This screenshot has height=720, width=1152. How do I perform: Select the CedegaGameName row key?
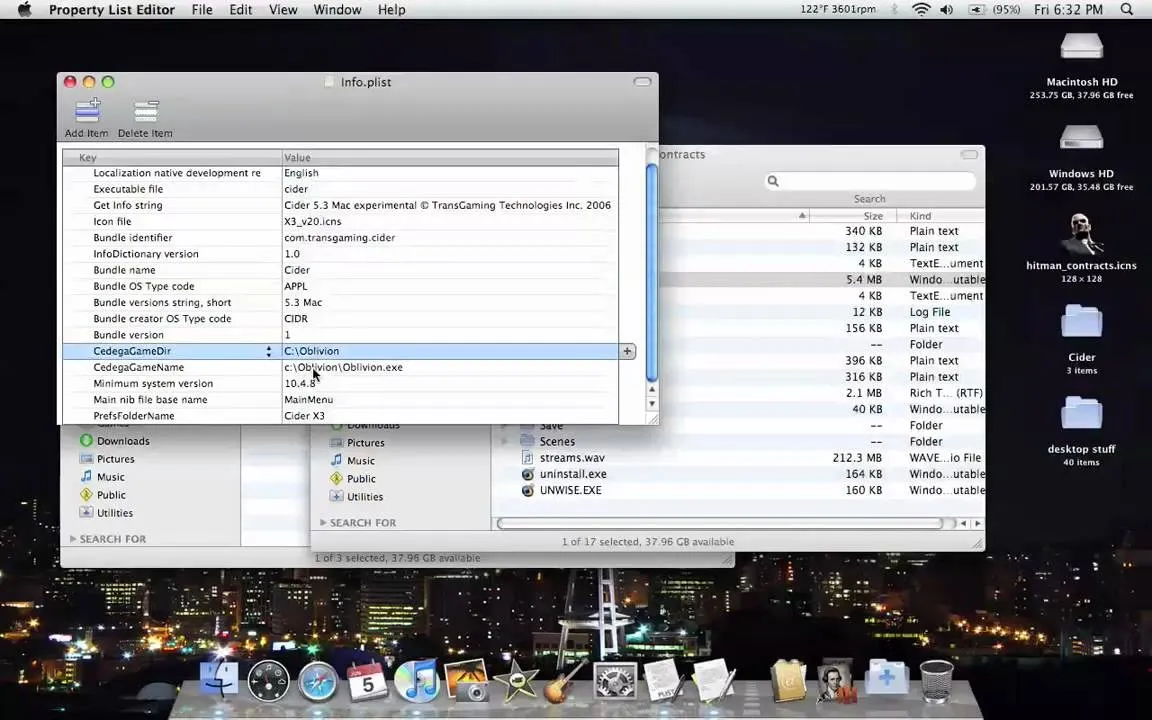[x=139, y=367]
